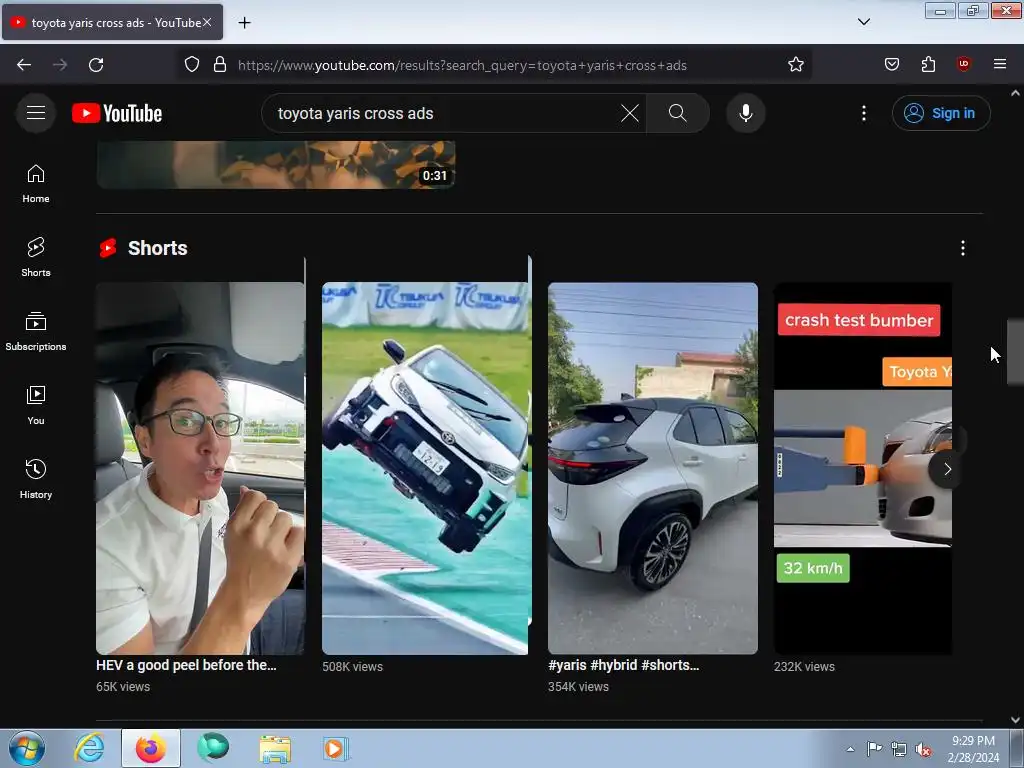Open the Windows Start menu

26,748
